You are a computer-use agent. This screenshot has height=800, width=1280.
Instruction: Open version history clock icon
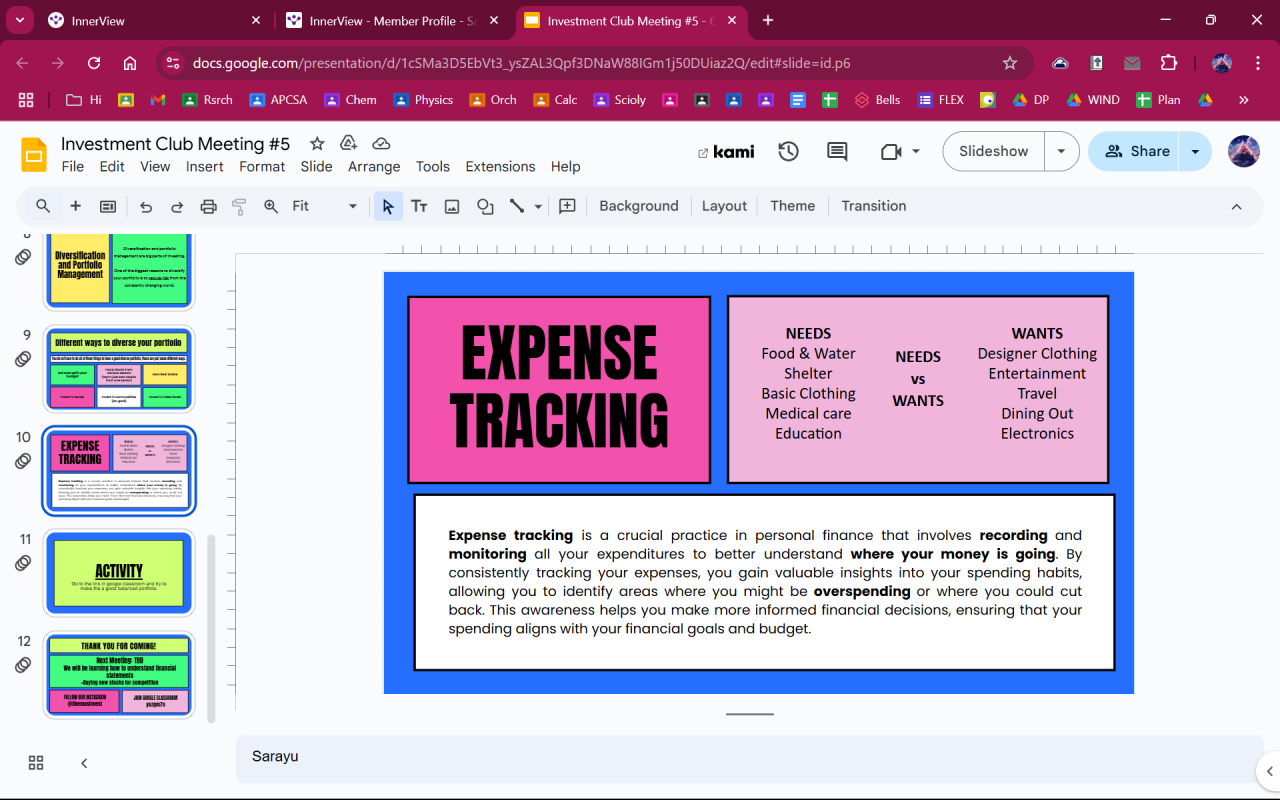click(x=789, y=152)
